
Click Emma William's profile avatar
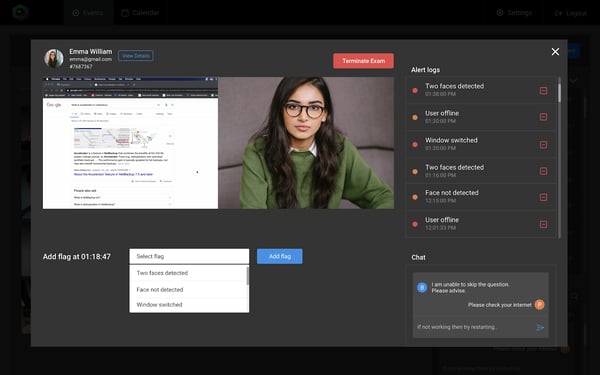[x=54, y=59]
